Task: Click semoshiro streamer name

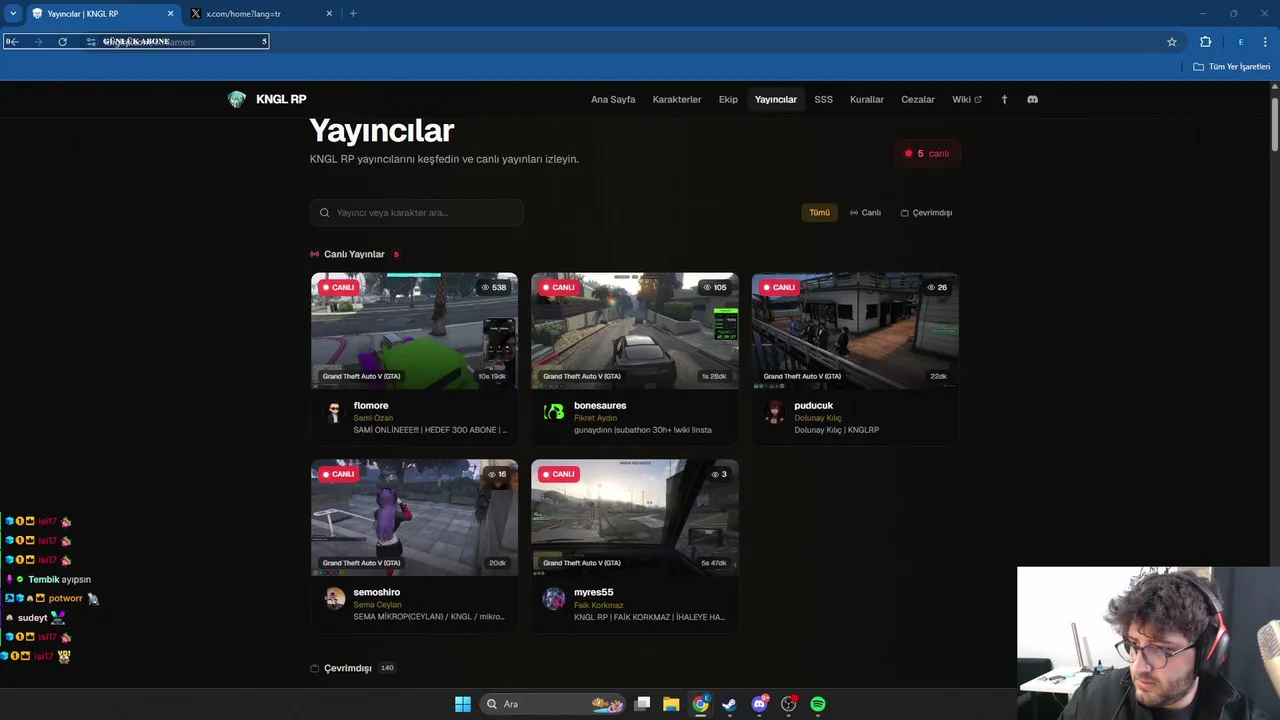Action: (377, 592)
